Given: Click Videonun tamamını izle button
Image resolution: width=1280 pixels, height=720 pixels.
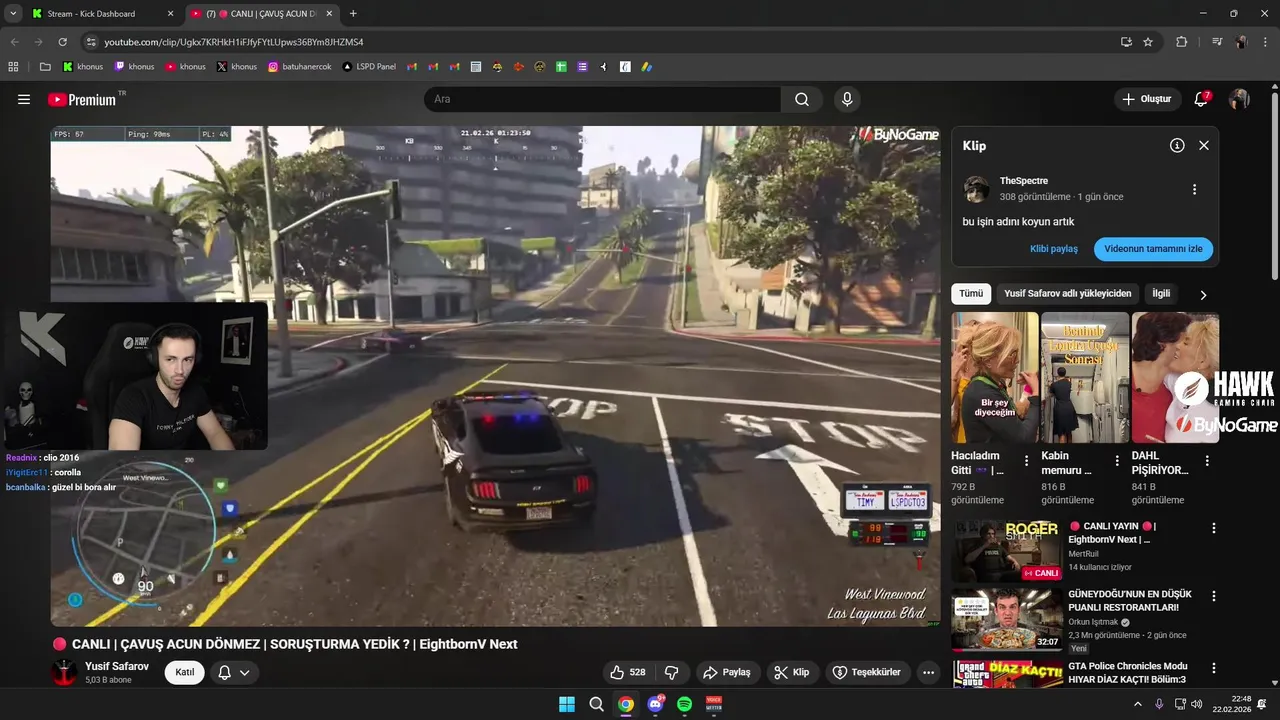Looking at the screenshot, I should pyautogui.click(x=1153, y=249).
